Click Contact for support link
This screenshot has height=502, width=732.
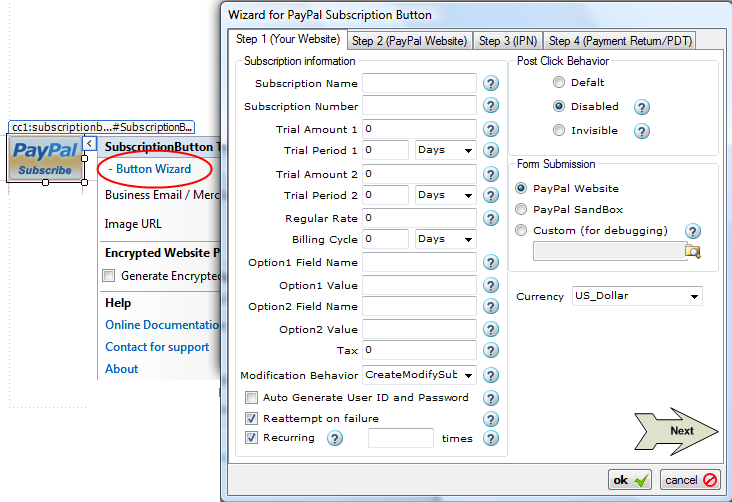tap(157, 347)
